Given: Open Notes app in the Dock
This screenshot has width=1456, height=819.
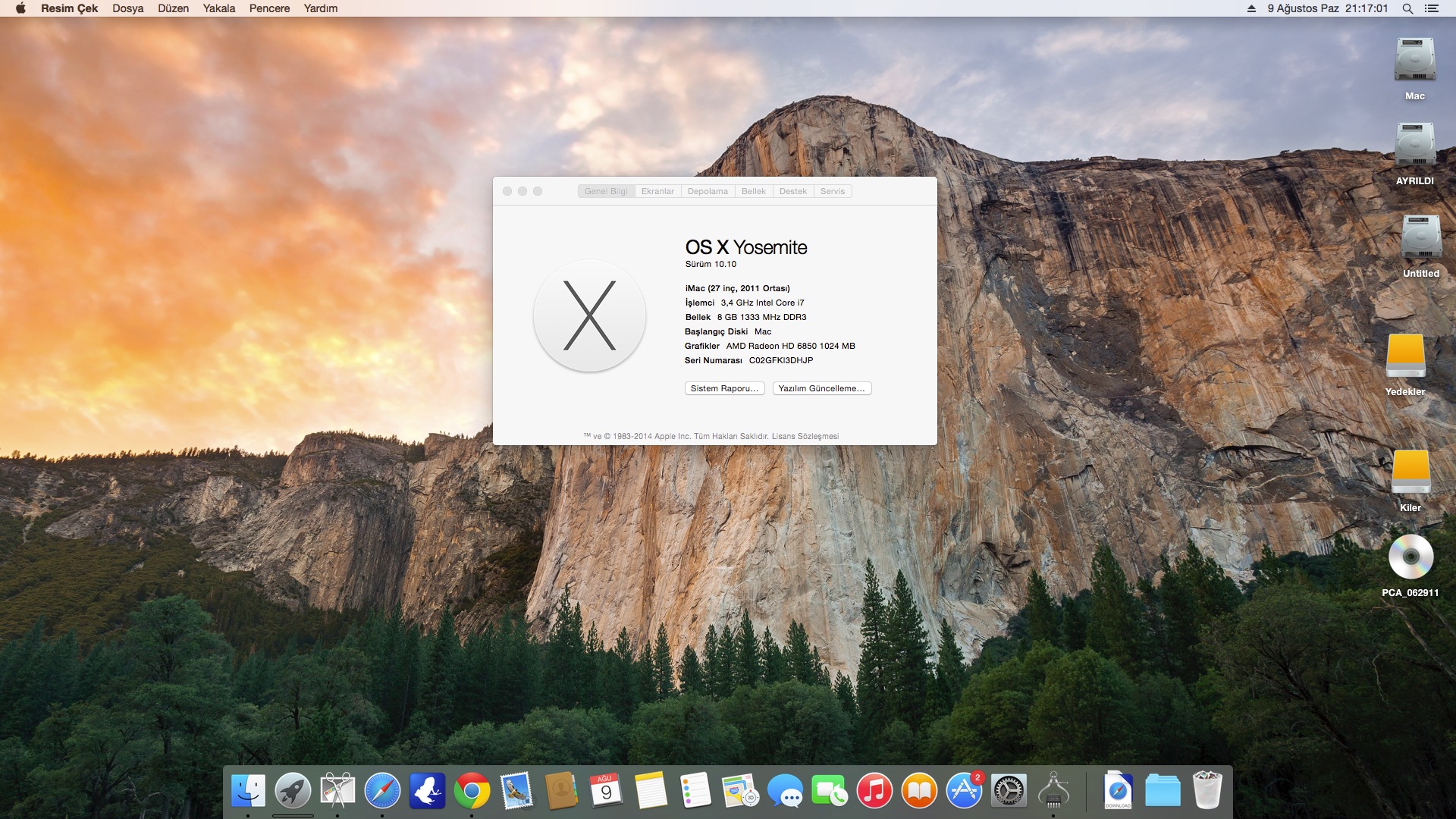Looking at the screenshot, I should (x=651, y=791).
